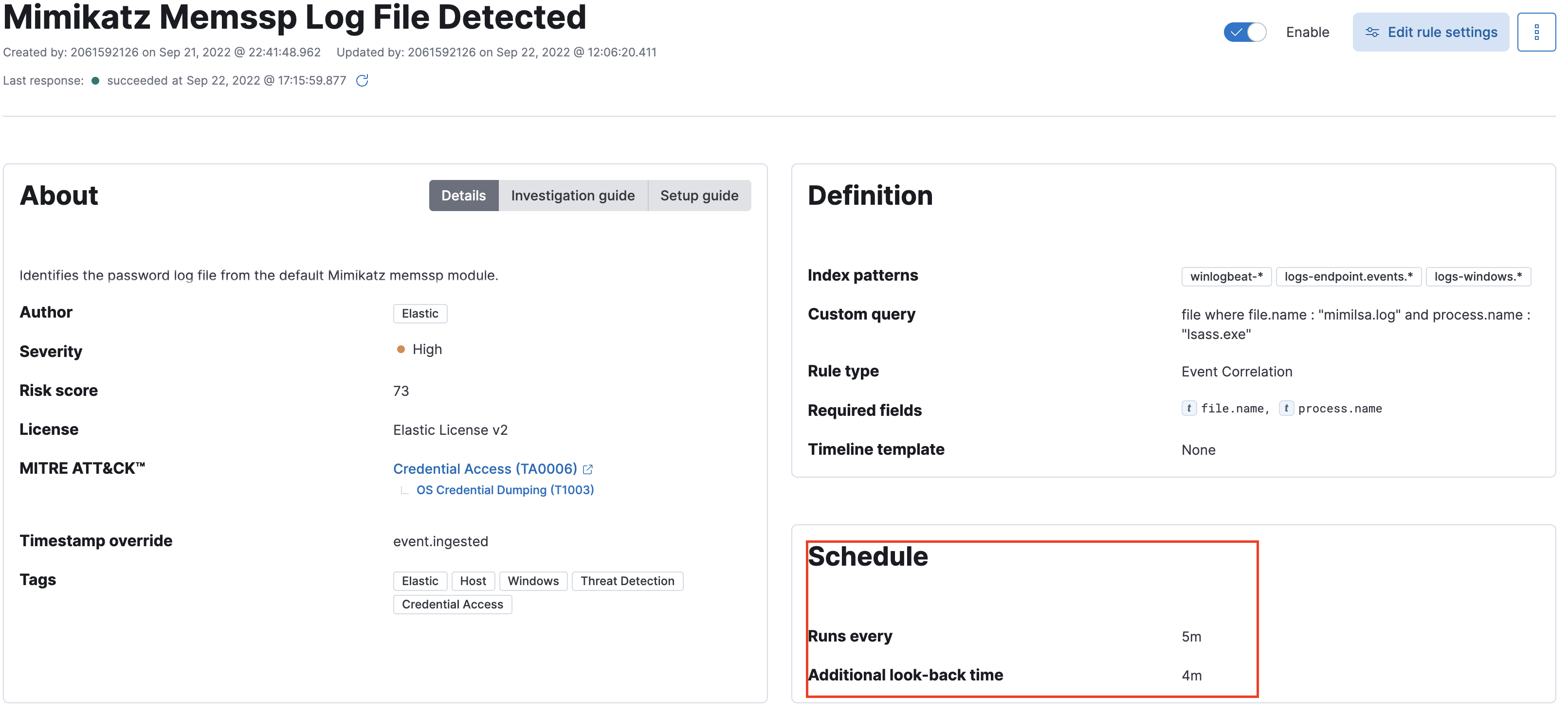Open the Setup guide tab
This screenshot has height=714, width=1568.
[699, 195]
